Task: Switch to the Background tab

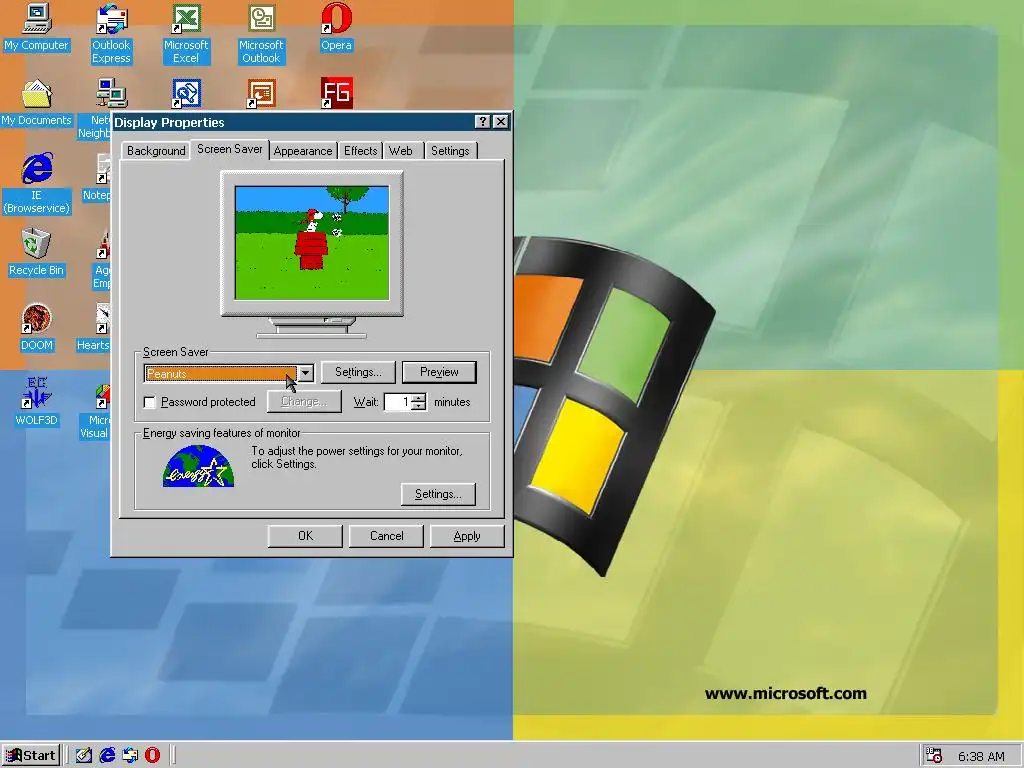Action: point(156,151)
